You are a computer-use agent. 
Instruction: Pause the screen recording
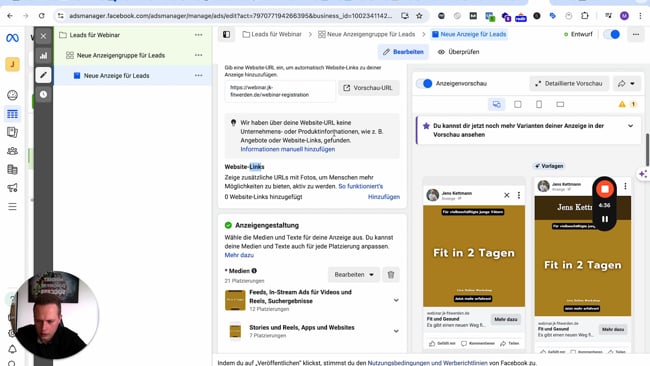tap(605, 219)
